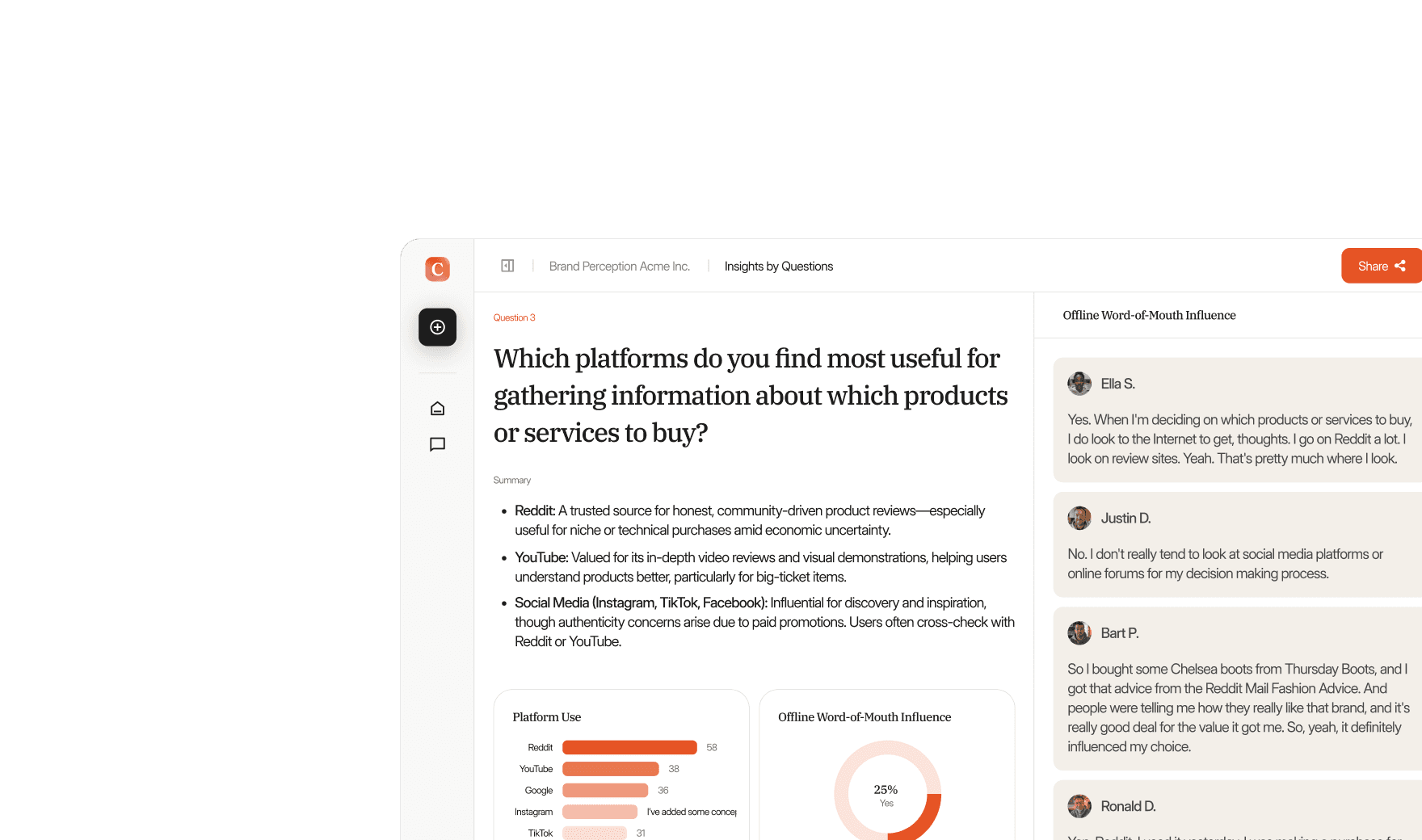Toggle the sidebar collapse panel icon
The height and width of the screenshot is (840, 1422).
tap(507, 266)
